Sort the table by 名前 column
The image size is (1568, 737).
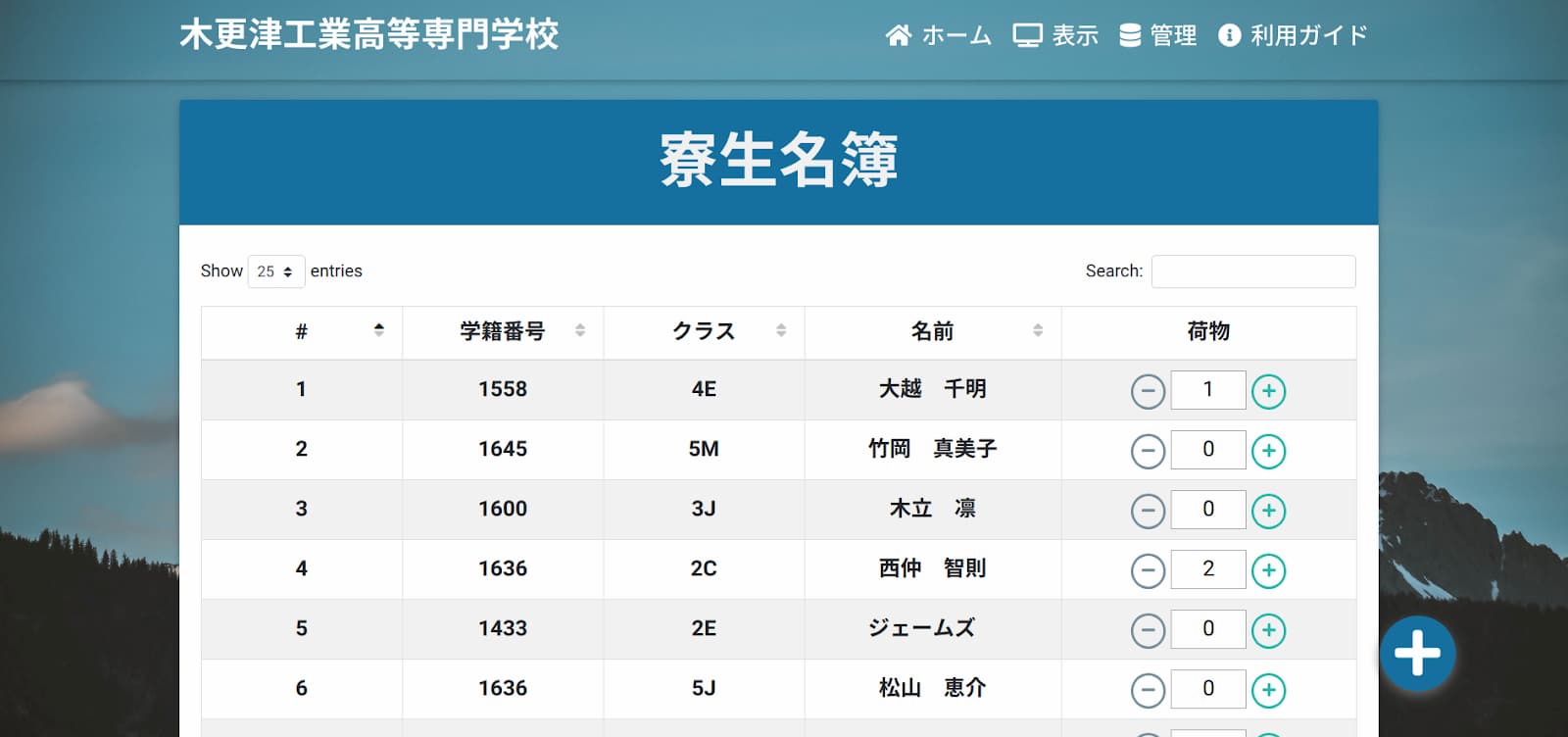[932, 331]
